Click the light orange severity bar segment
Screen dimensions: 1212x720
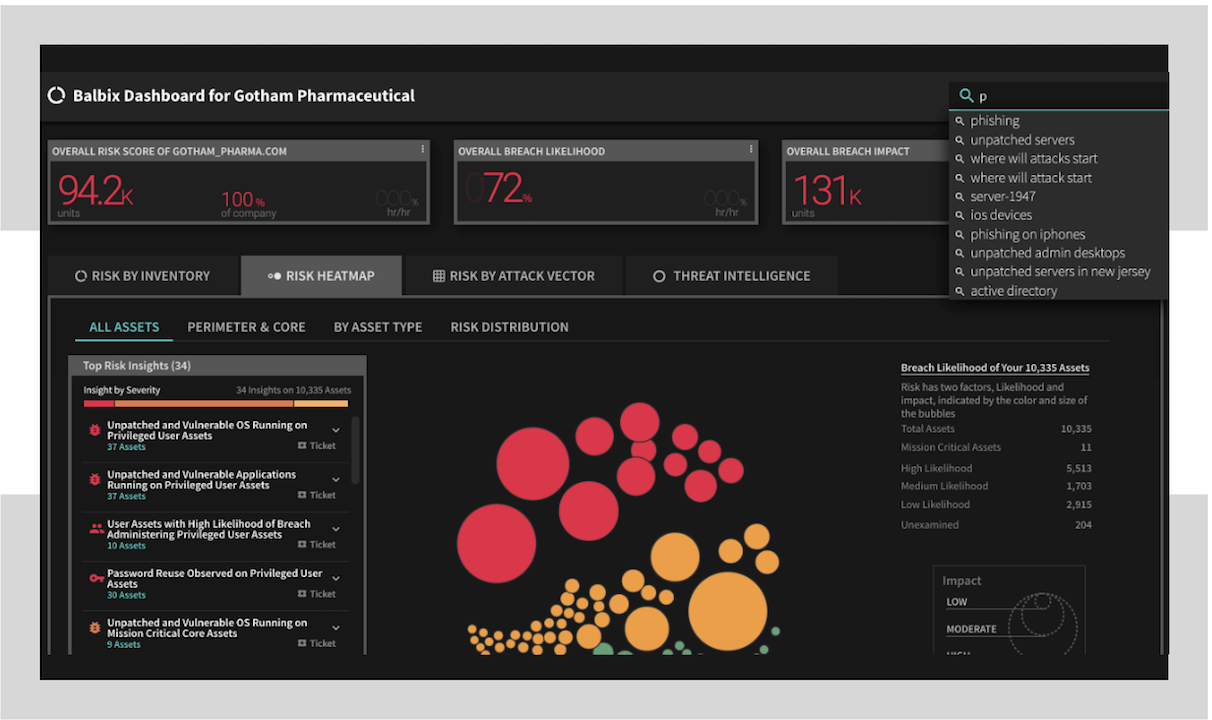(x=321, y=404)
